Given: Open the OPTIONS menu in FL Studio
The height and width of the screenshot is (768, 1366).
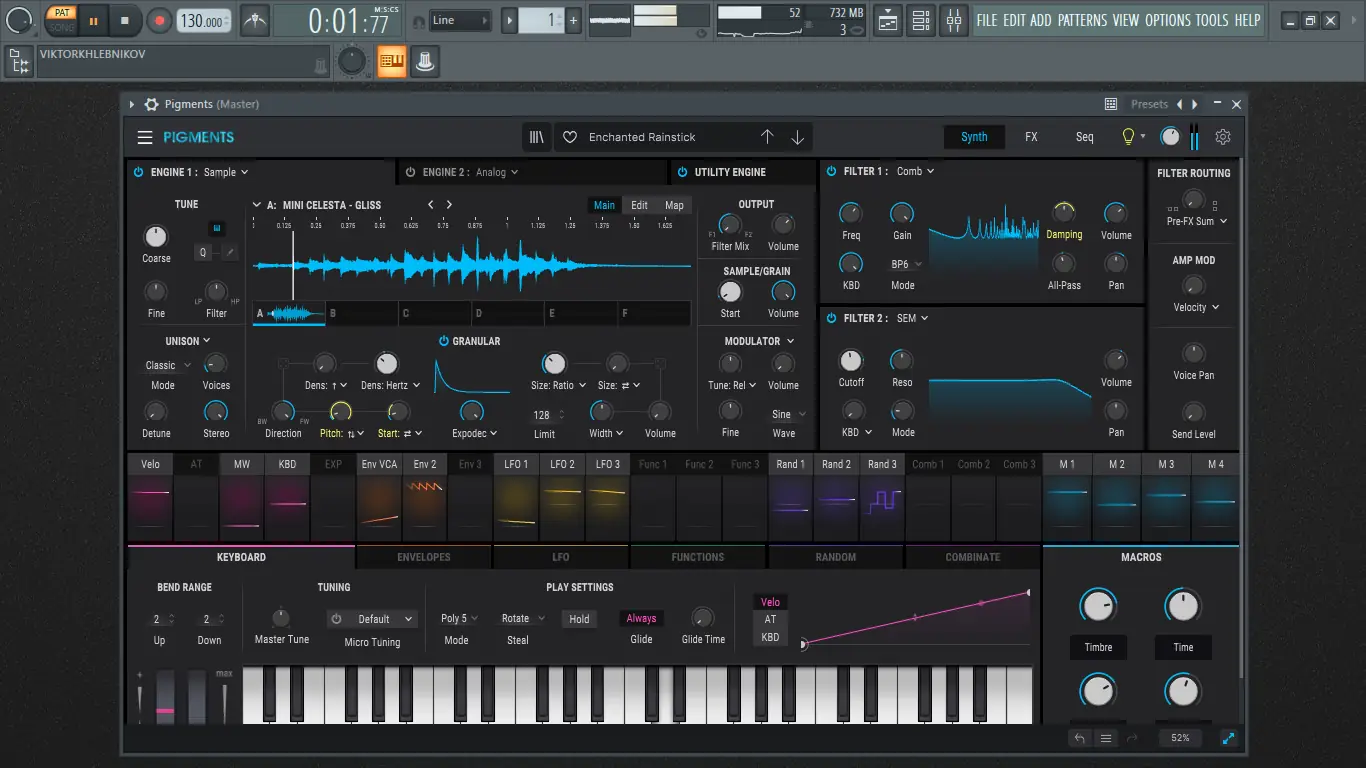Looking at the screenshot, I should pos(1168,20).
